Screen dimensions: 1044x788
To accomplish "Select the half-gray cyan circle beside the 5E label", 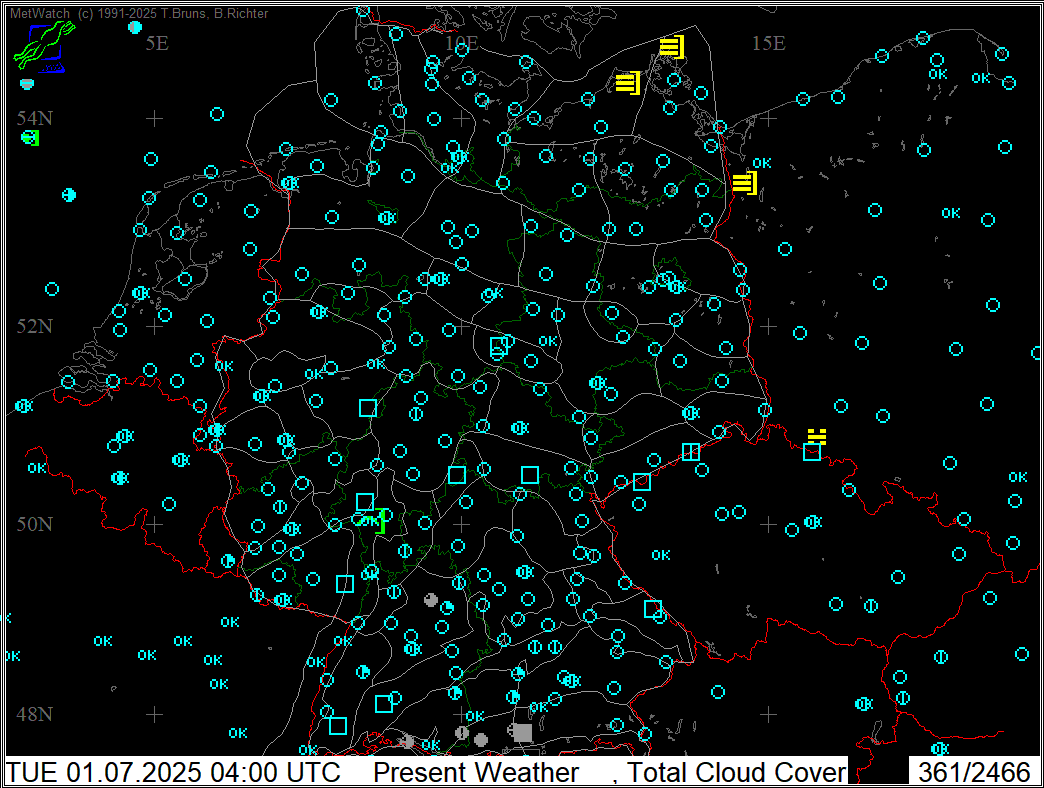I will tap(134, 27).
